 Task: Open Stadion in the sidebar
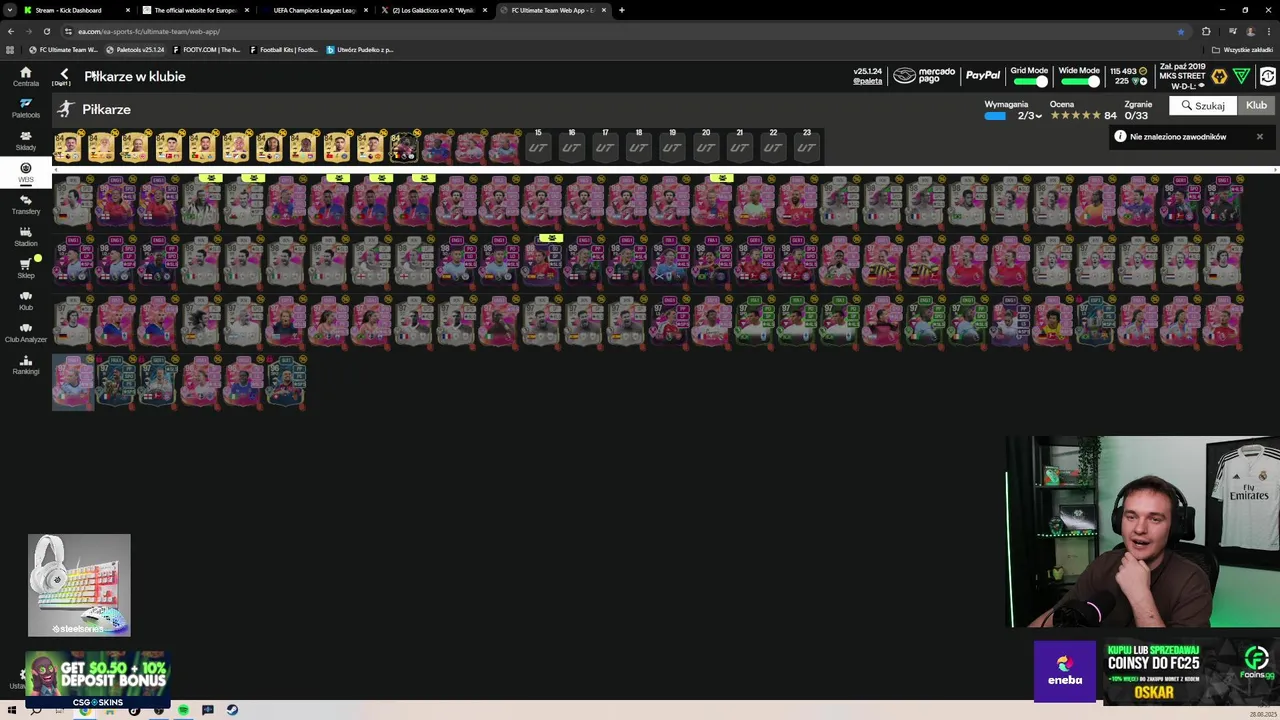26,236
